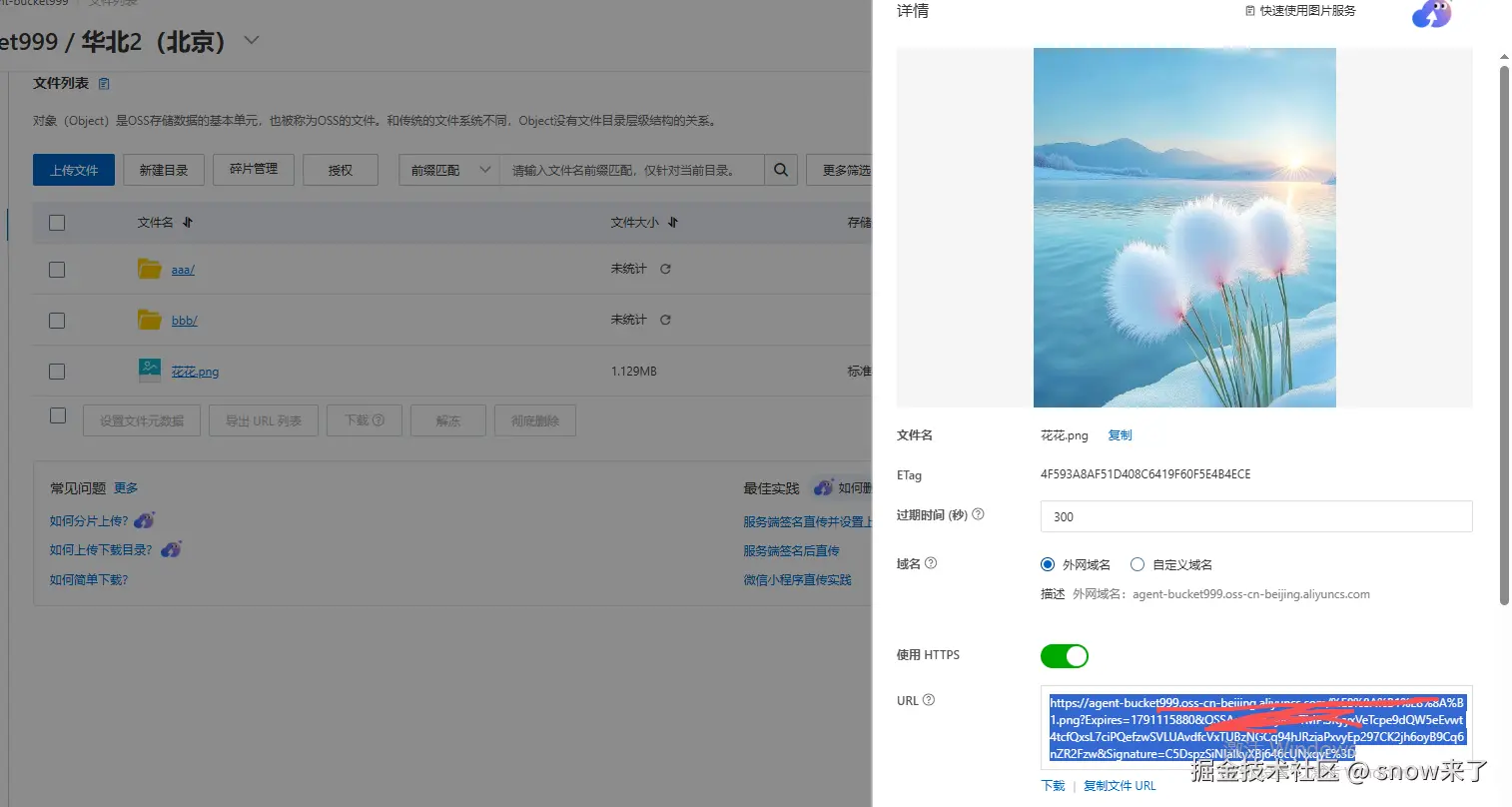1512x807 pixels.
Task: Open 碎片管理
Action: (254, 170)
